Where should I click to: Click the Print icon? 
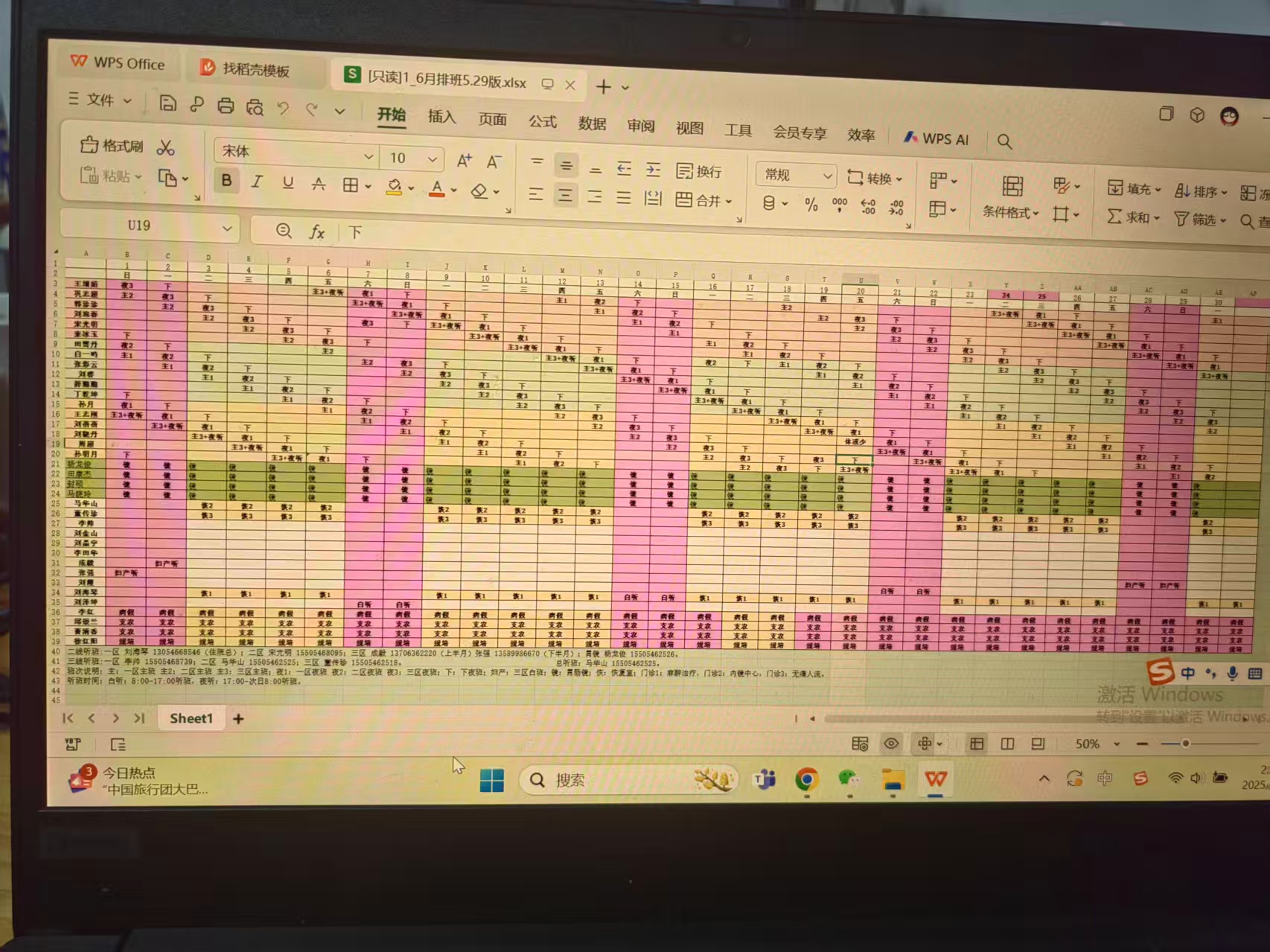tap(226, 106)
